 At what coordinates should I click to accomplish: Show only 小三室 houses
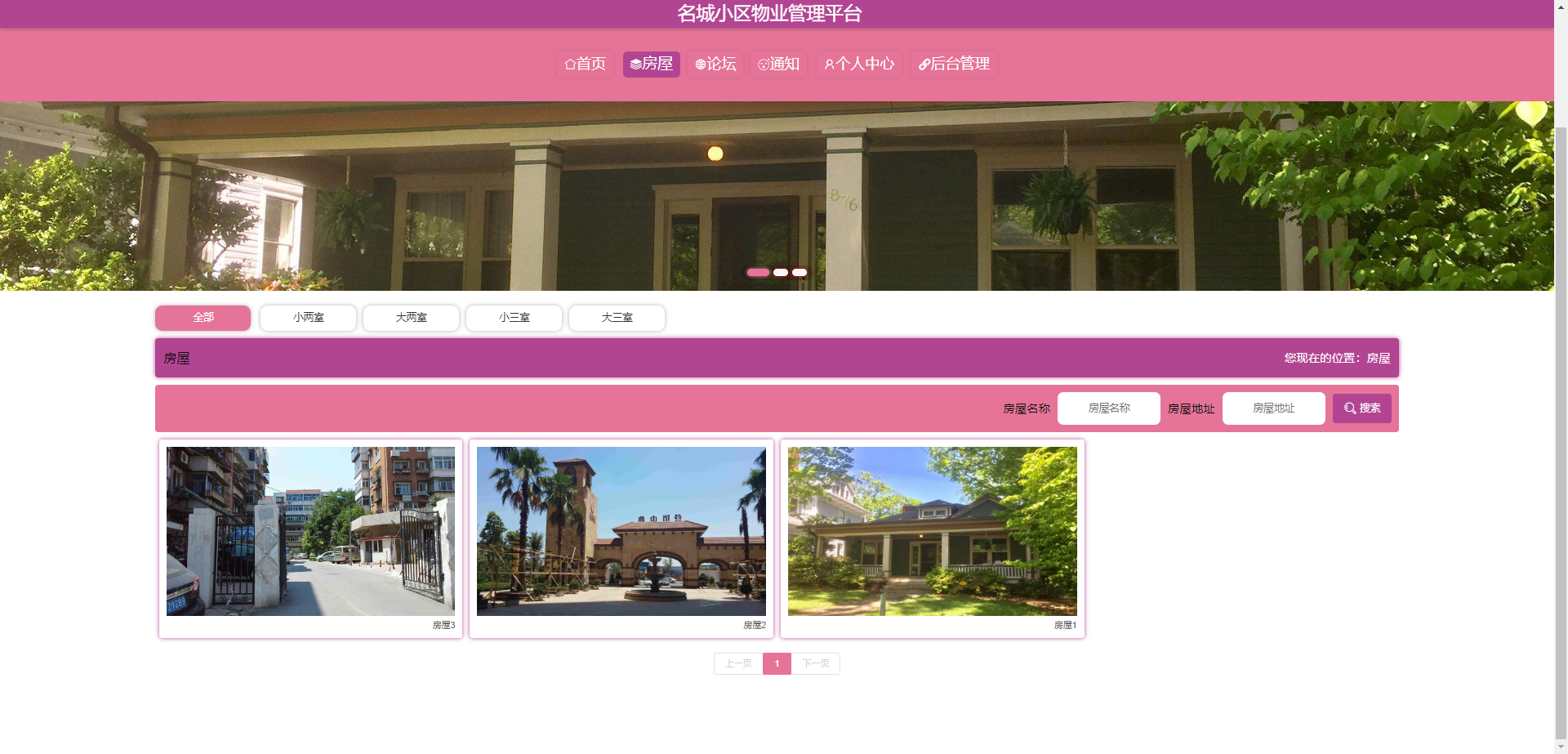click(x=514, y=318)
